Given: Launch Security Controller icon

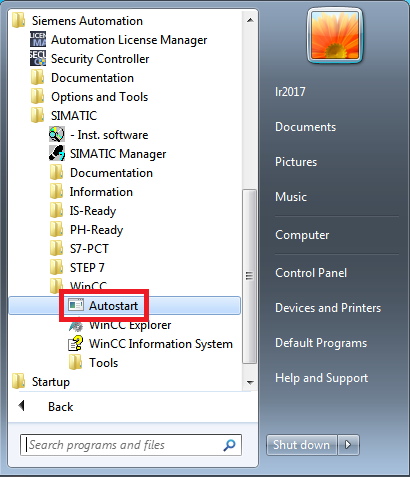Looking at the screenshot, I should pyautogui.click(x=38, y=58).
